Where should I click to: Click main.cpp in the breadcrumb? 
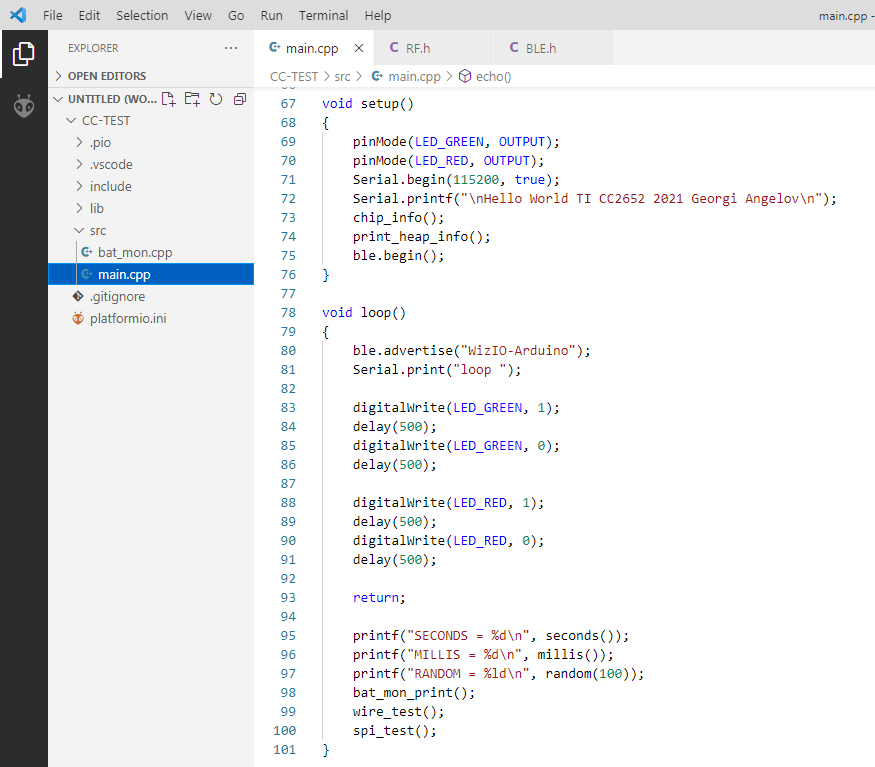pos(414,76)
